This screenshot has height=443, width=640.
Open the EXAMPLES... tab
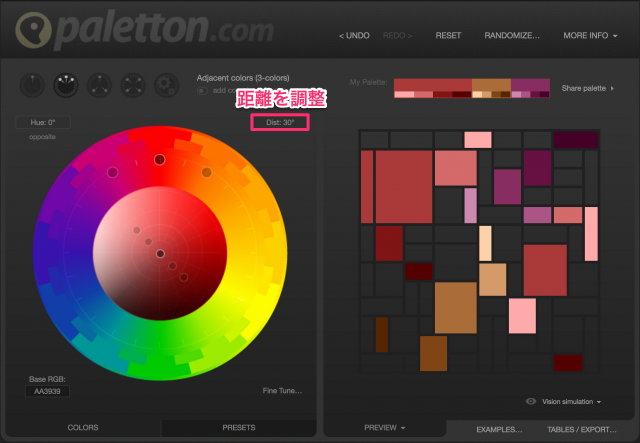[x=499, y=430]
